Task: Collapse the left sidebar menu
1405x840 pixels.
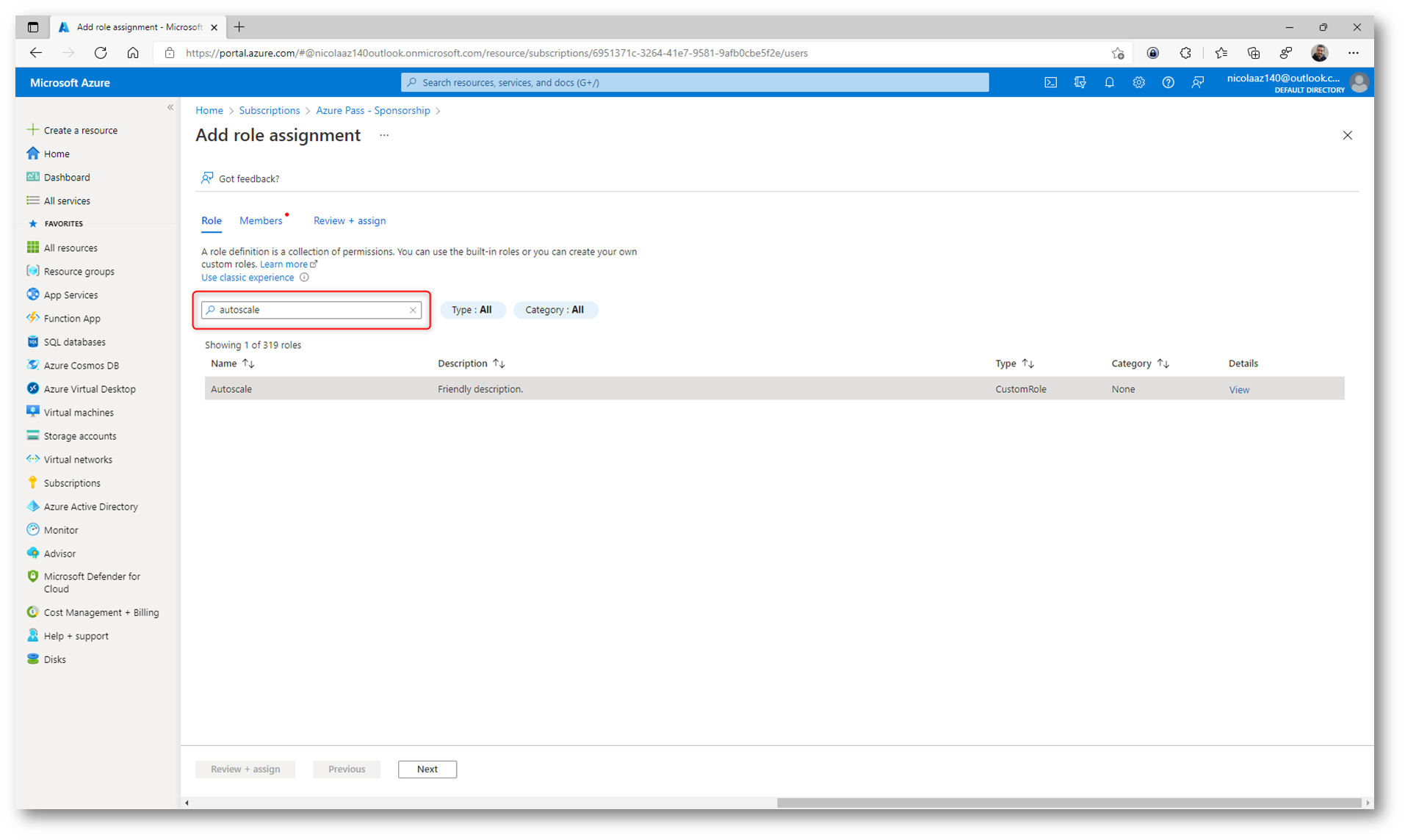Action: coord(170,107)
